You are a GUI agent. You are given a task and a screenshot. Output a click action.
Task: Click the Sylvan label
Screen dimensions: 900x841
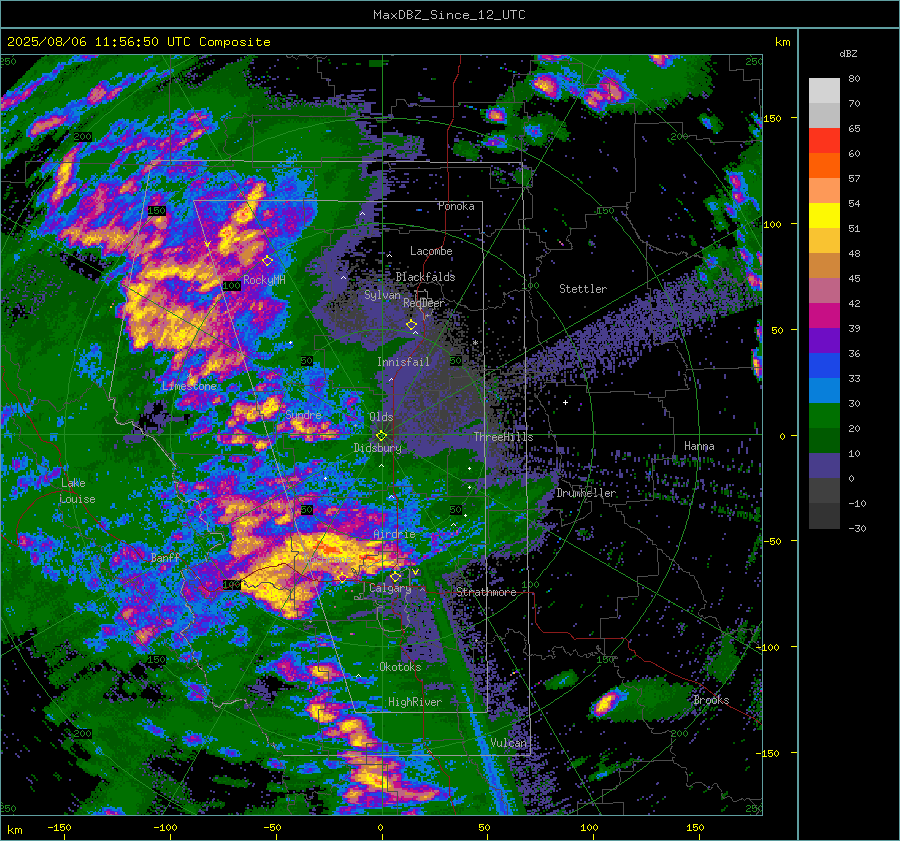point(382,295)
